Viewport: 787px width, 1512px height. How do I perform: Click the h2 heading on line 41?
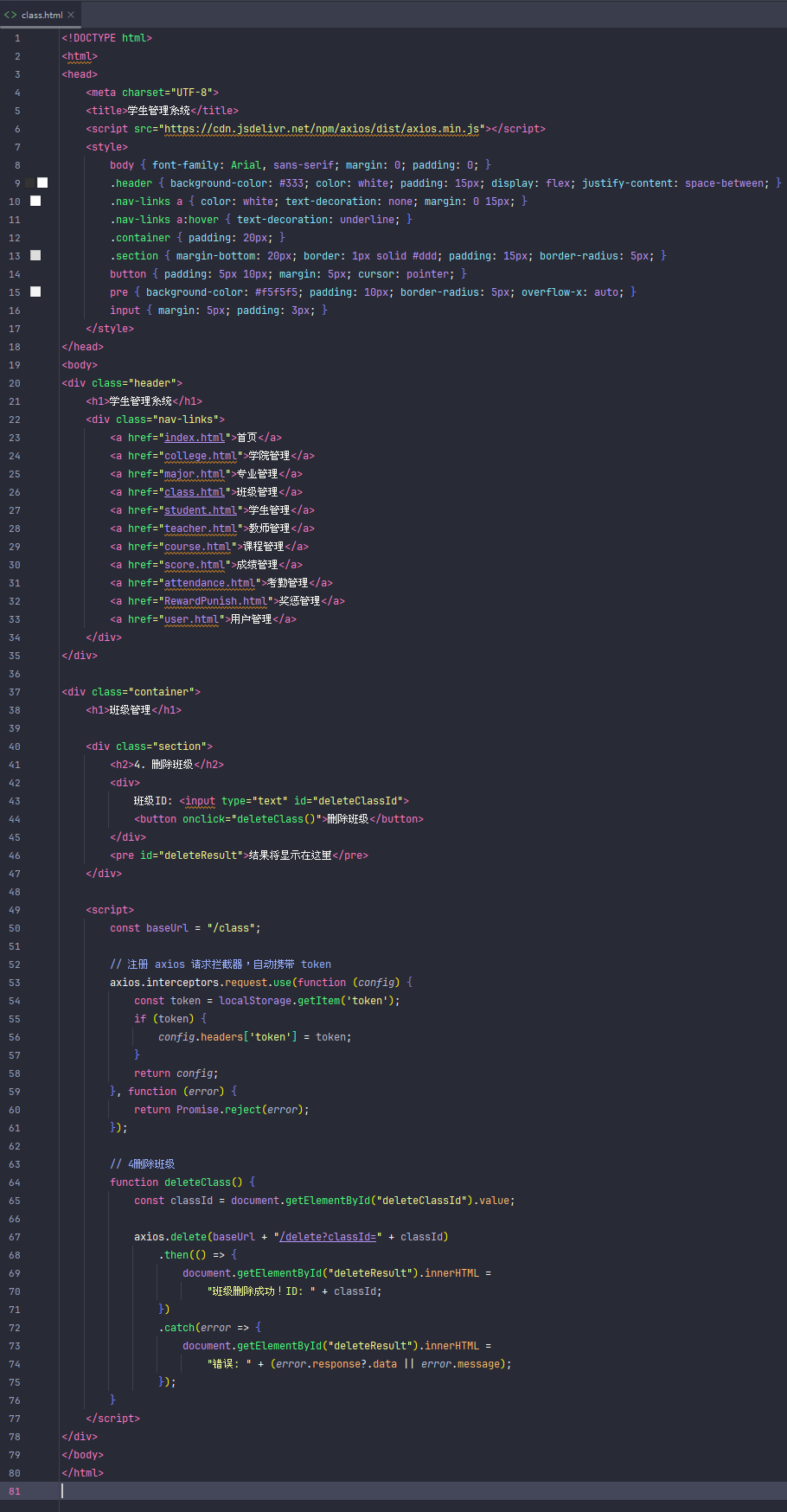pos(167,765)
